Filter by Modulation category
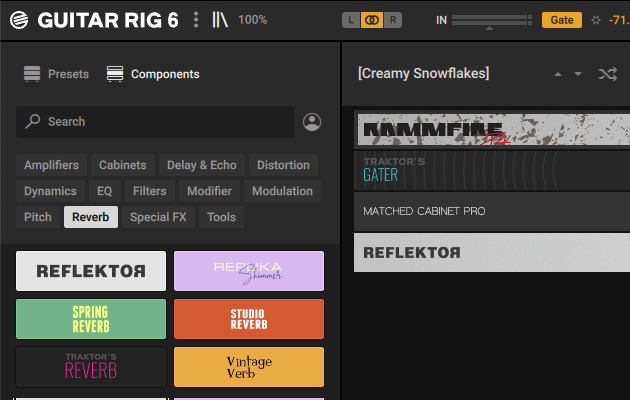This screenshot has width=630, height=400. [282, 191]
